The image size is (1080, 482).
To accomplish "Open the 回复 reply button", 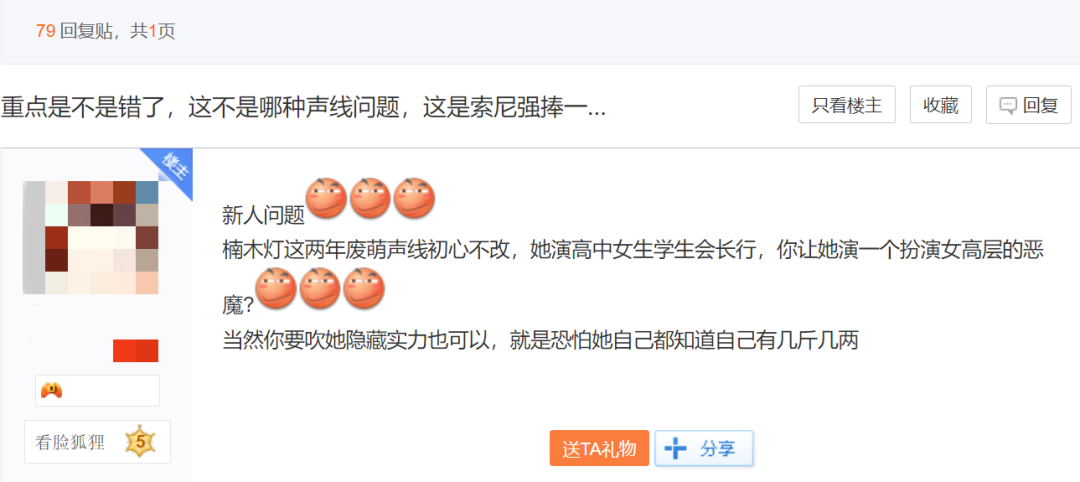I will [x=1029, y=105].
